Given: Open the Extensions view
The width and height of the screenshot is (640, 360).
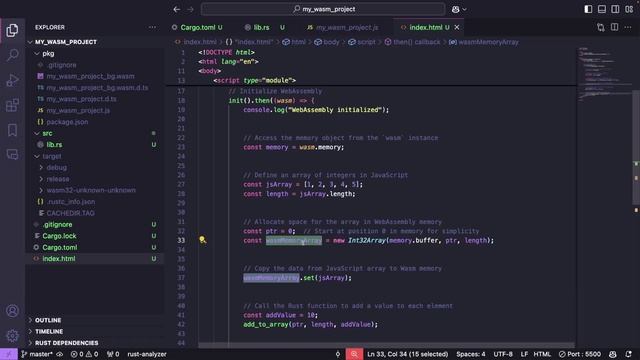Looking at the screenshot, I should pos(12,105).
